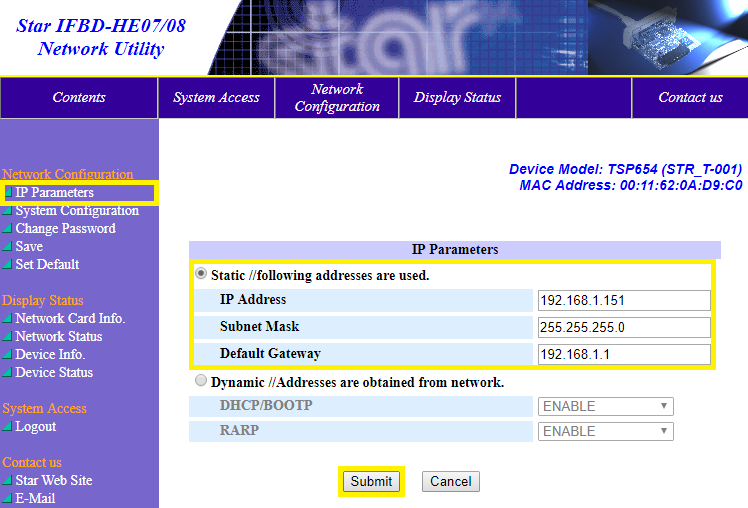Click Logout in sidebar
The image size is (748, 508).
pyautogui.click(x=36, y=426)
